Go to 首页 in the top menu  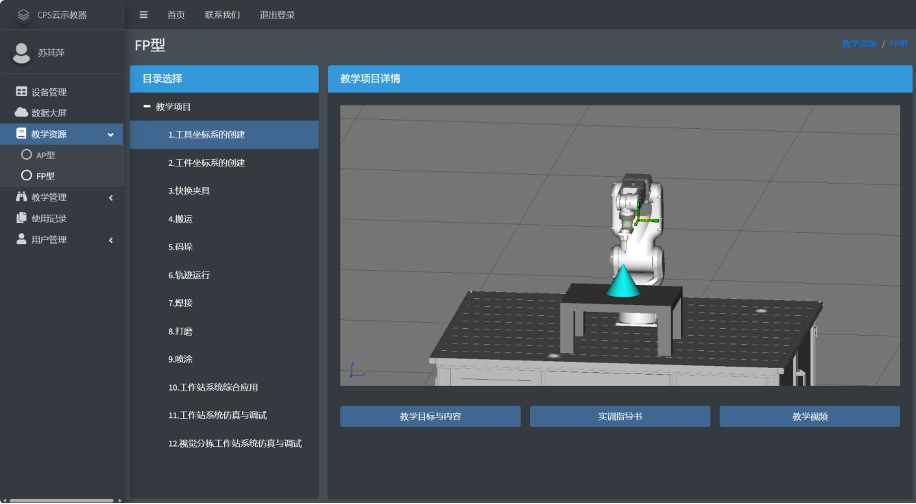pos(176,15)
